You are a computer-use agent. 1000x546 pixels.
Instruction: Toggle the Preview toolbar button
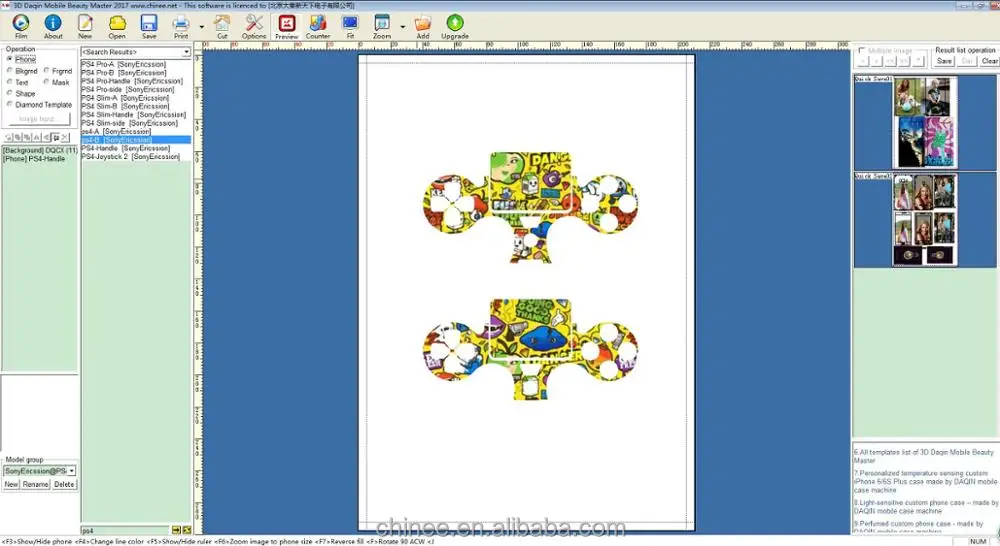tap(286, 26)
